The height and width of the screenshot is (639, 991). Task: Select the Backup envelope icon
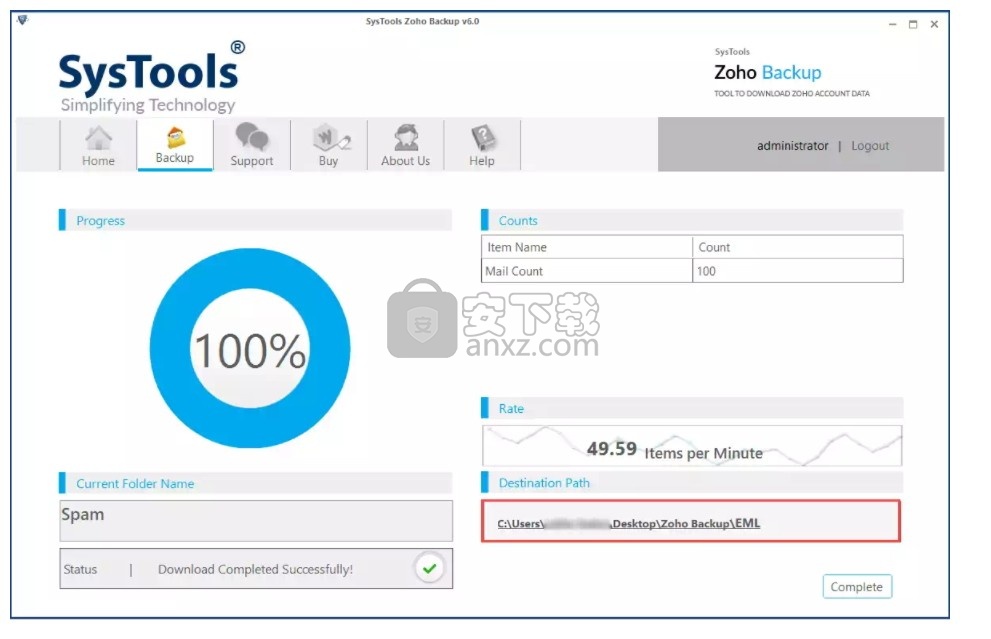tap(175, 137)
